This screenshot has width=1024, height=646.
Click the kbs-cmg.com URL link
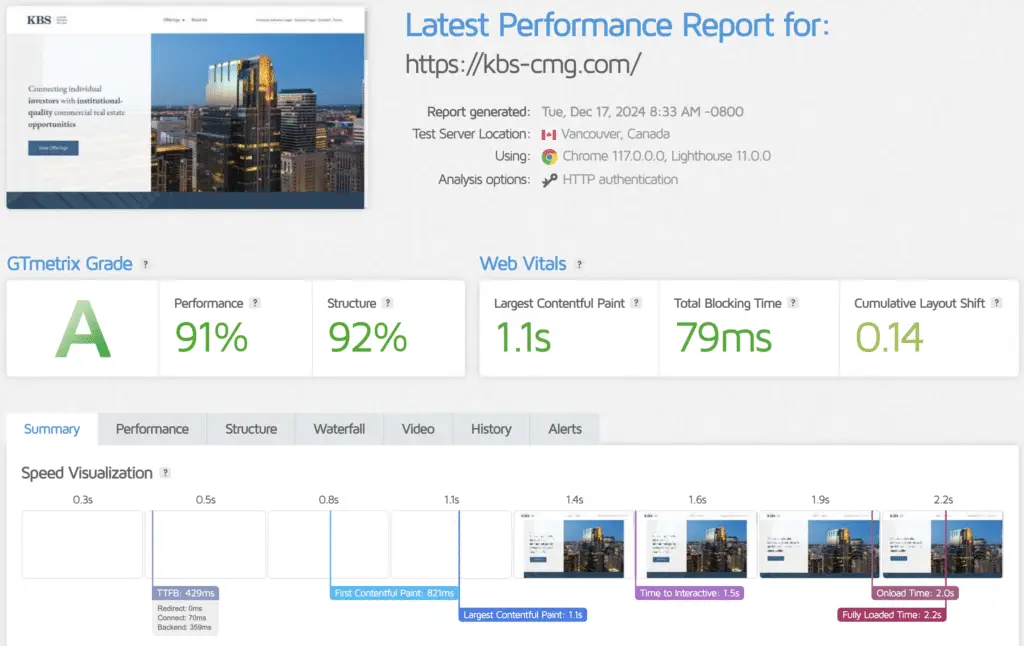tap(523, 64)
